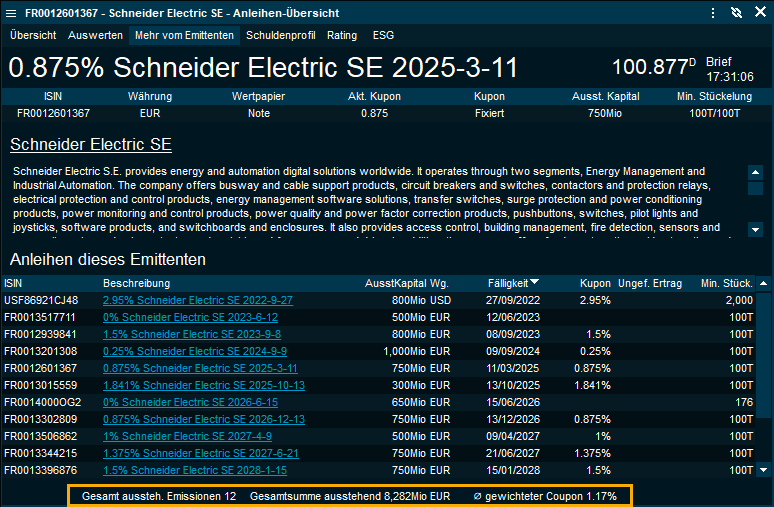Screen dimensions: 774x507
Task: Switch to the ESG tab
Action: (x=383, y=35)
